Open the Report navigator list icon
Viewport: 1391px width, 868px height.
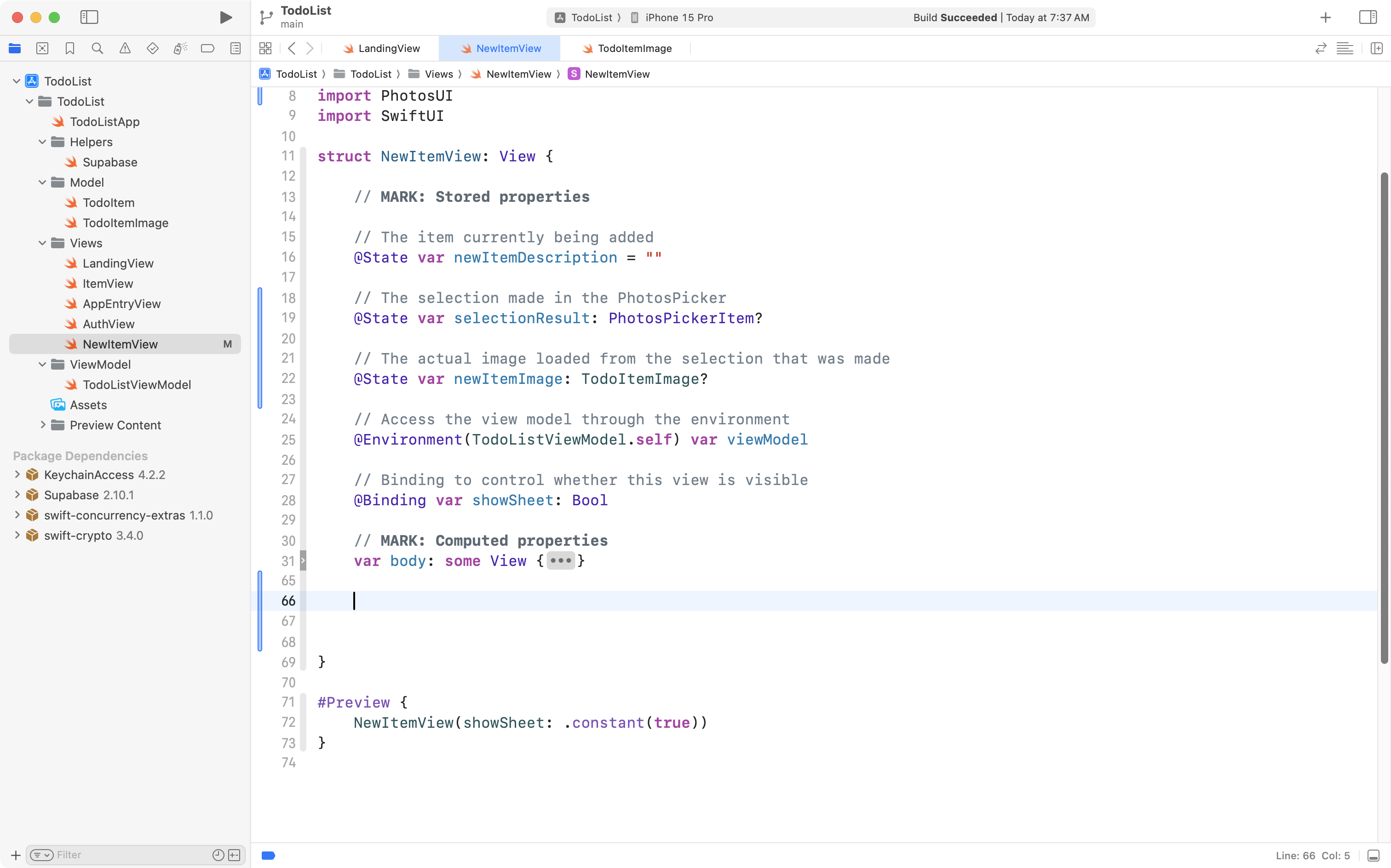[x=236, y=48]
